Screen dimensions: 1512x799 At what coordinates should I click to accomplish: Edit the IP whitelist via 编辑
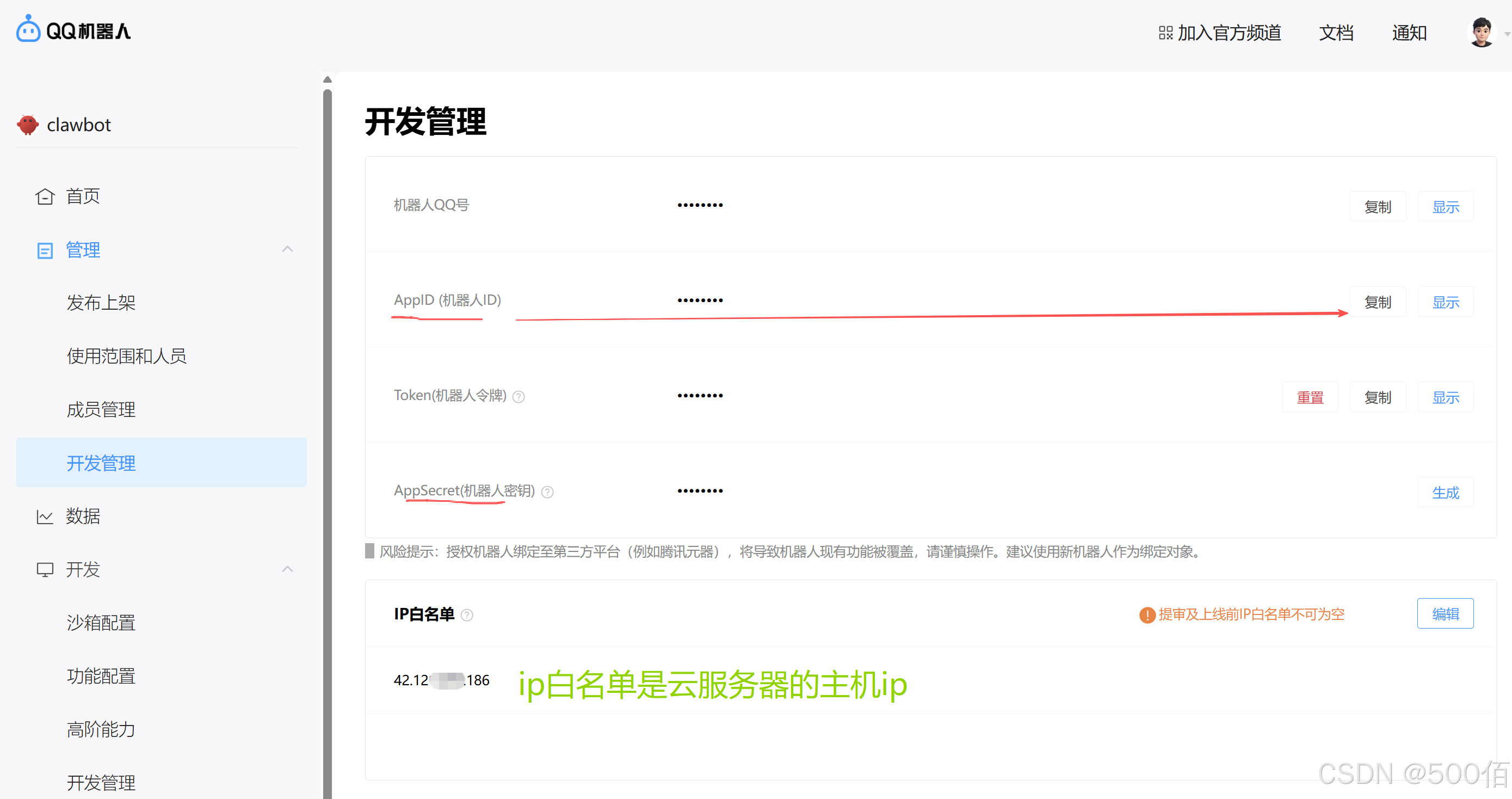(x=1446, y=613)
